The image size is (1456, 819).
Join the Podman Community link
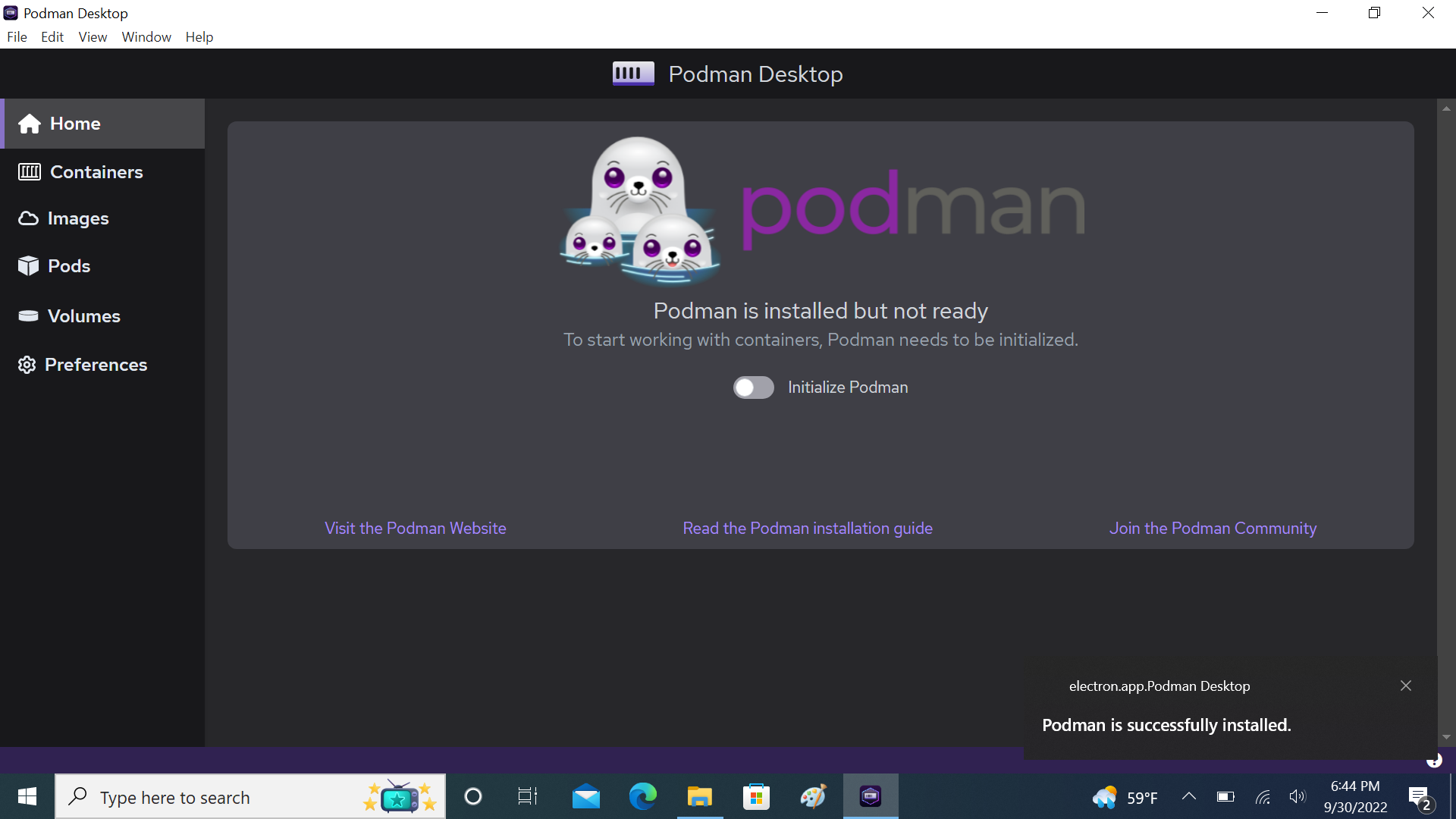[x=1213, y=529]
